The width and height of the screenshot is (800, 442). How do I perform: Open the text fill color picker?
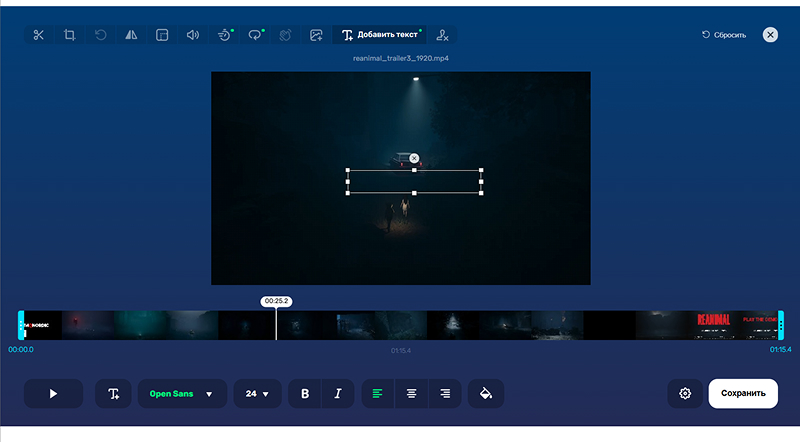tap(485, 394)
